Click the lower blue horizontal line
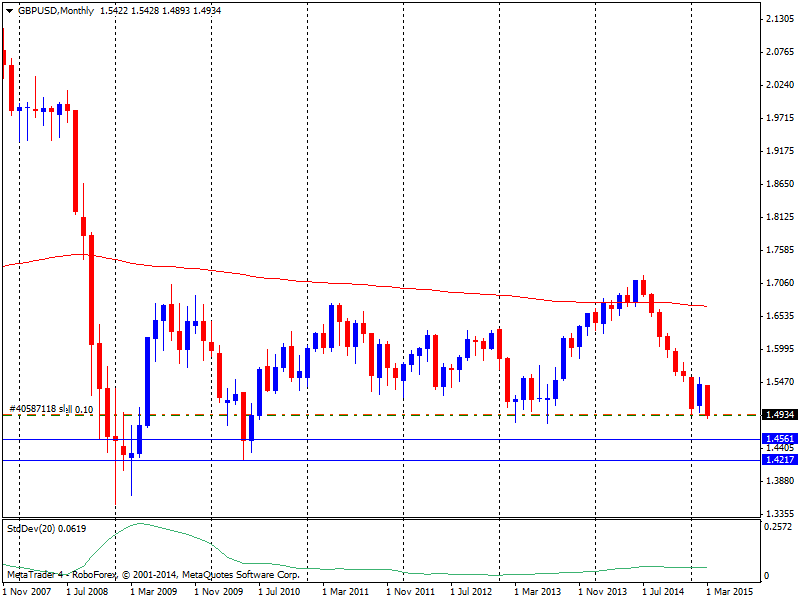800x600 pixels. (383, 461)
